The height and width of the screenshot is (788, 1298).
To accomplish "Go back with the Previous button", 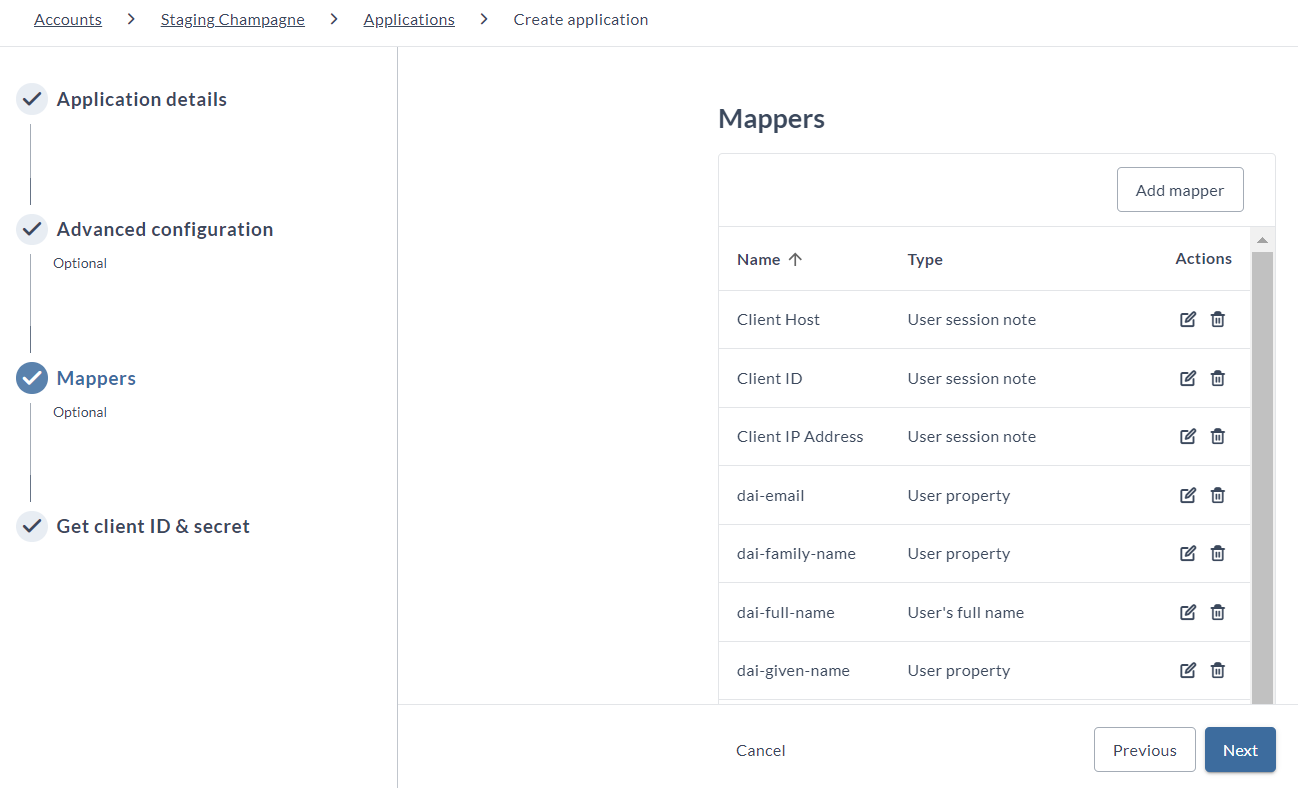I will click(x=1145, y=750).
